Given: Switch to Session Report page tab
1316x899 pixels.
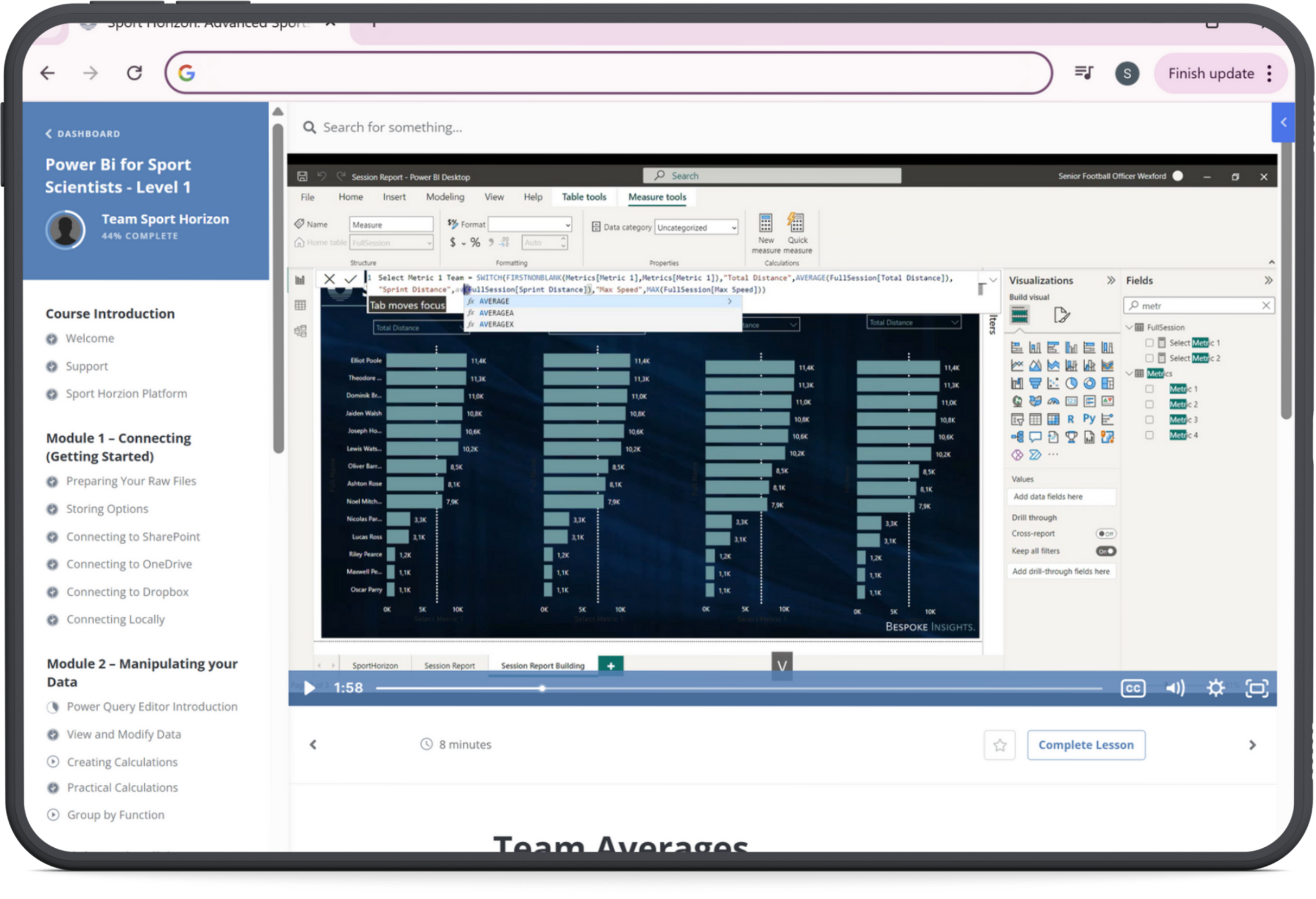Looking at the screenshot, I should click(x=449, y=666).
